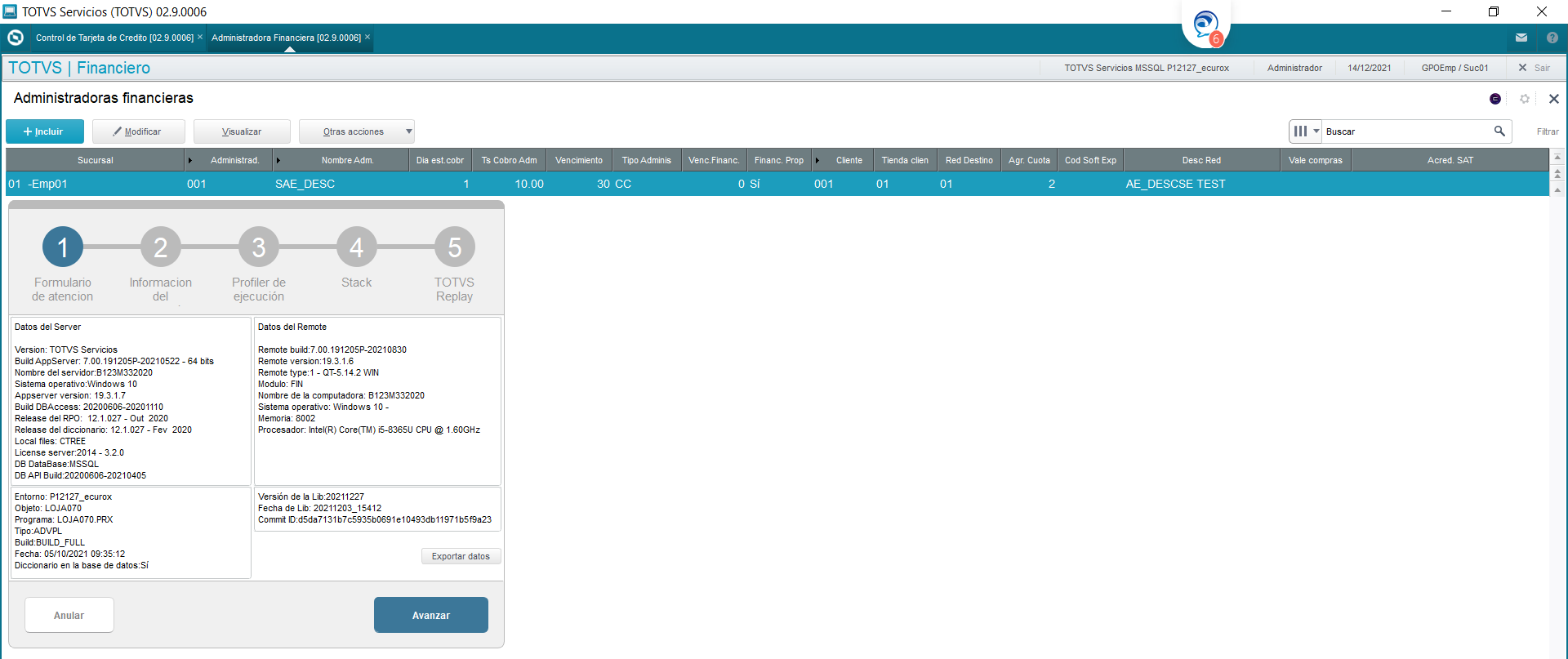1568x659 pixels.
Task: Click the search magnifier icon
Action: [x=1499, y=131]
